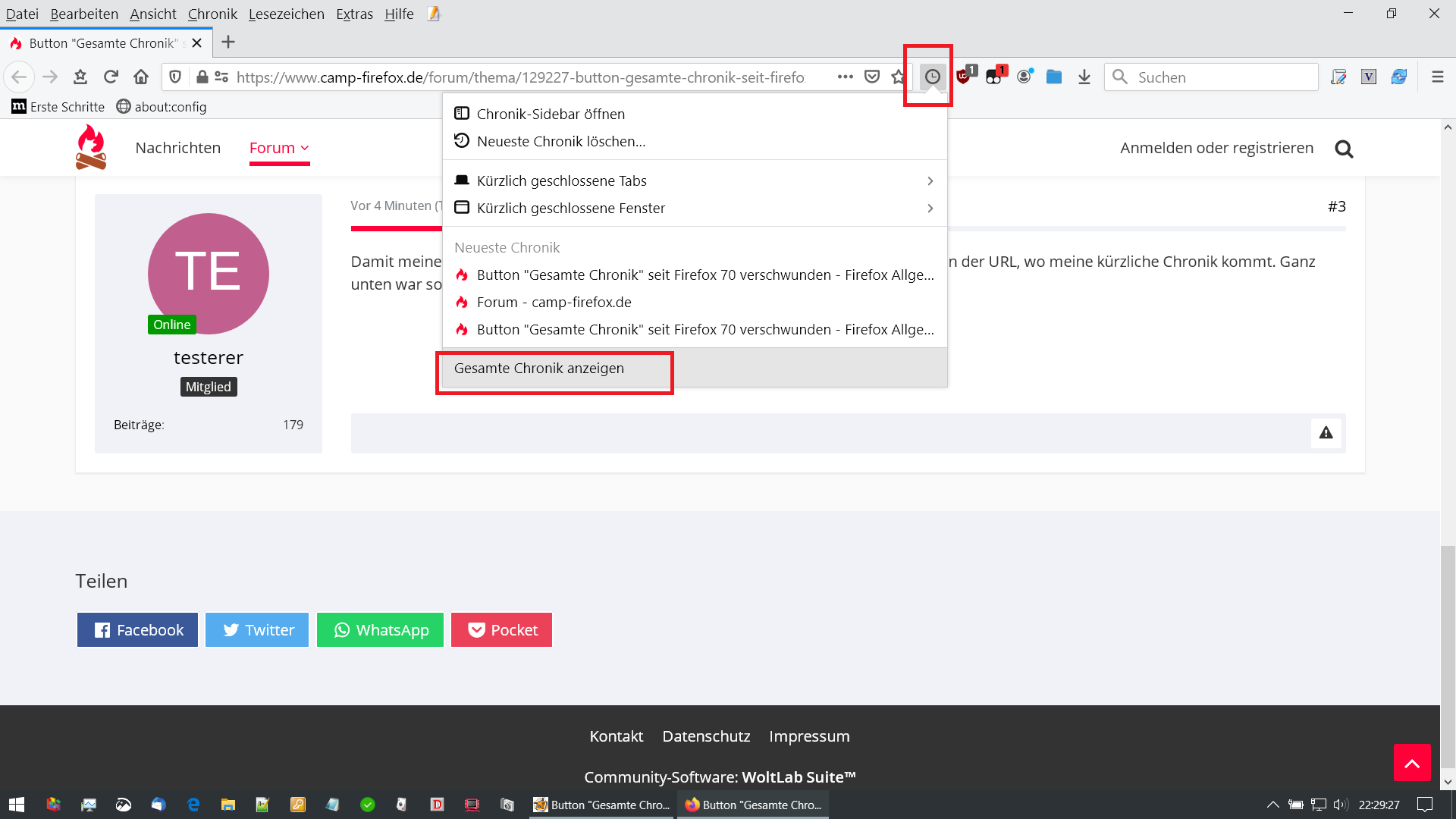Click the report post warning icon
This screenshot has width=1456, height=819.
tap(1326, 433)
